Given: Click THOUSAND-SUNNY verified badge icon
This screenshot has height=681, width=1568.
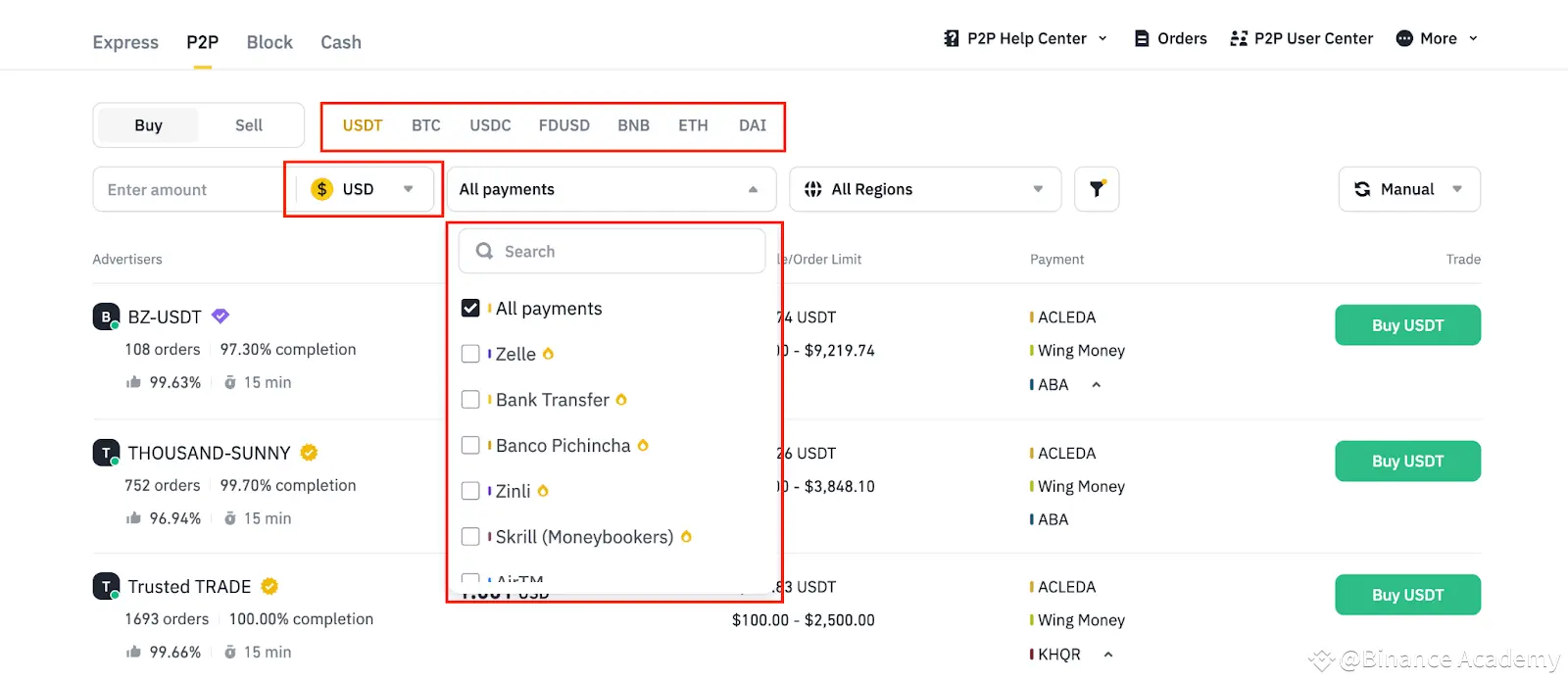Looking at the screenshot, I should [x=309, y=452].
